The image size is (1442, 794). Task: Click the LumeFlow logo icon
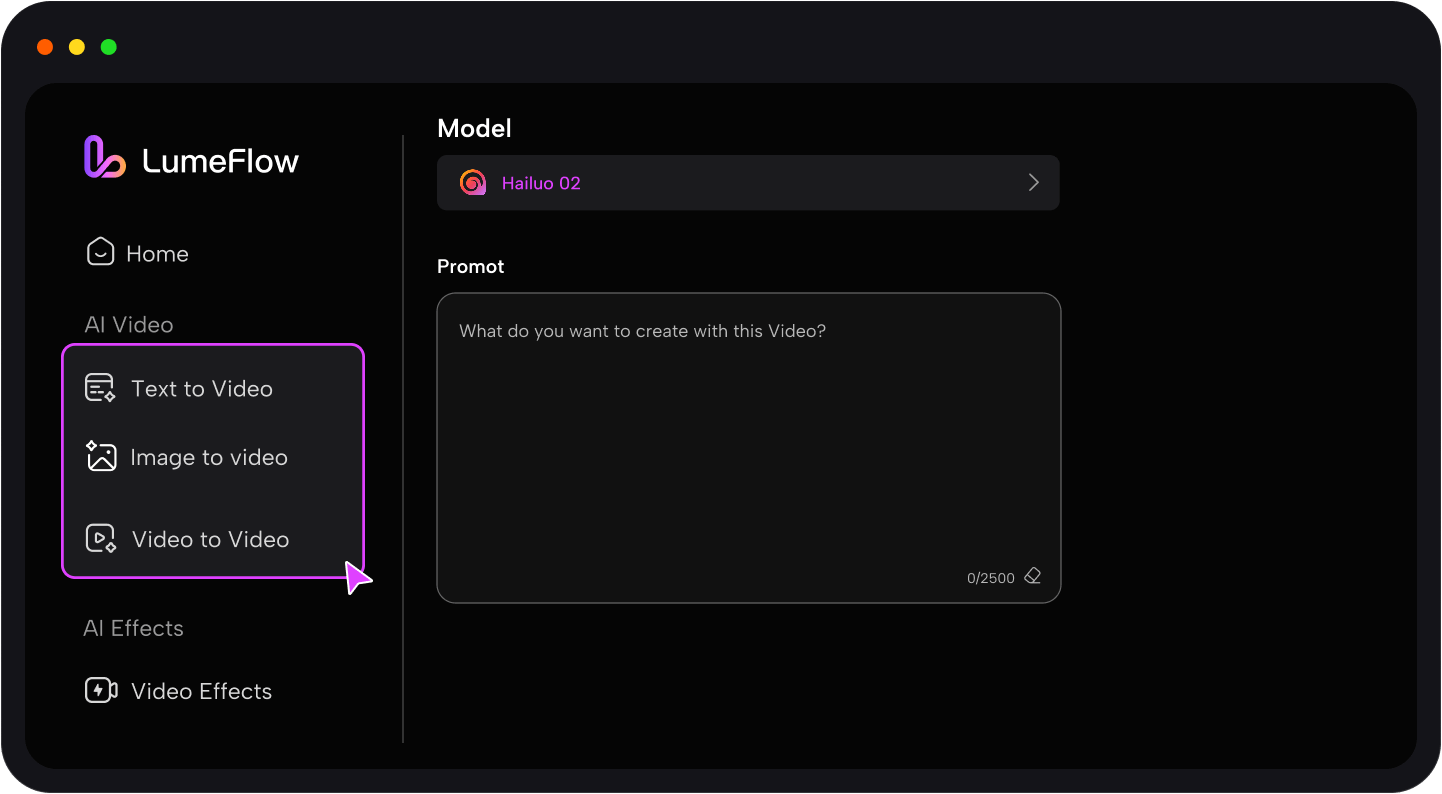[x=103, y=156]
